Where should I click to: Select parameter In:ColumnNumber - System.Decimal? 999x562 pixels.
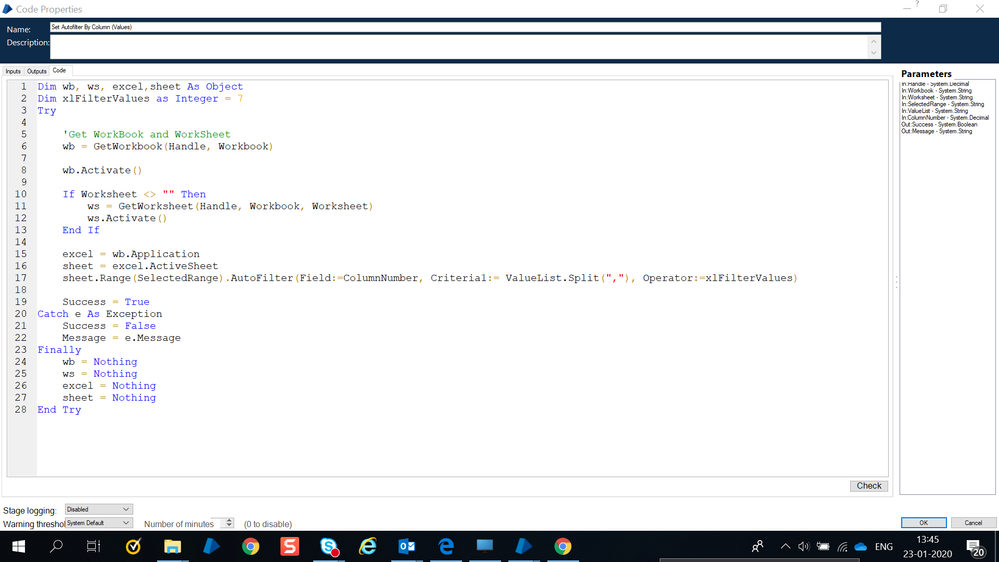click(x=945, y=118)
